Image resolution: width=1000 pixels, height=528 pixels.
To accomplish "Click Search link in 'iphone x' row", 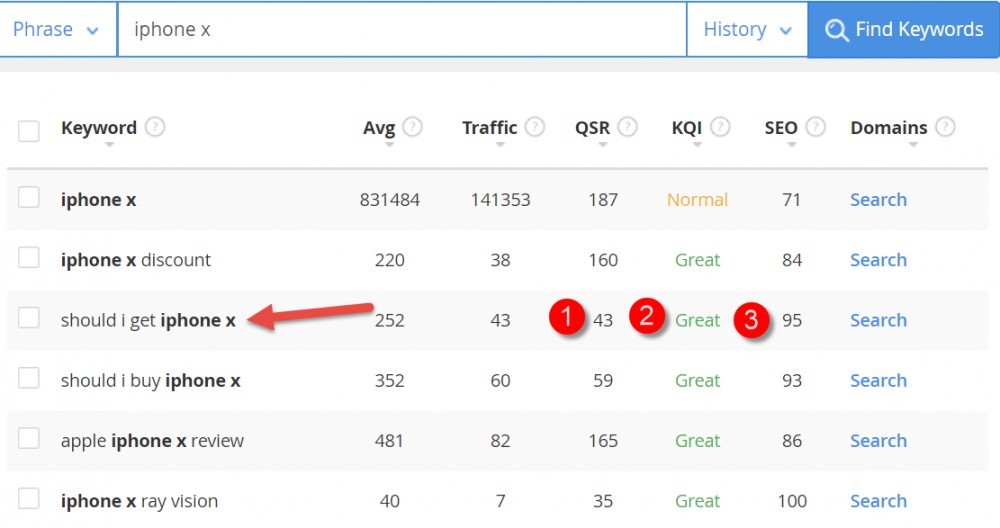I will click(x=878, y=200).
